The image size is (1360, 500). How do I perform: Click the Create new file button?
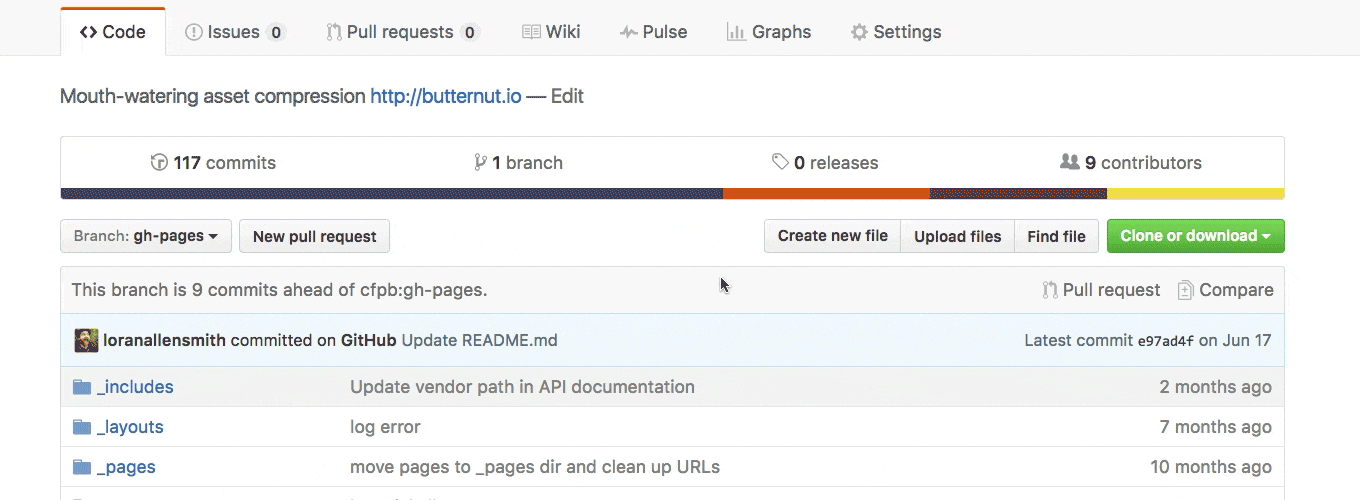[832, 236]
